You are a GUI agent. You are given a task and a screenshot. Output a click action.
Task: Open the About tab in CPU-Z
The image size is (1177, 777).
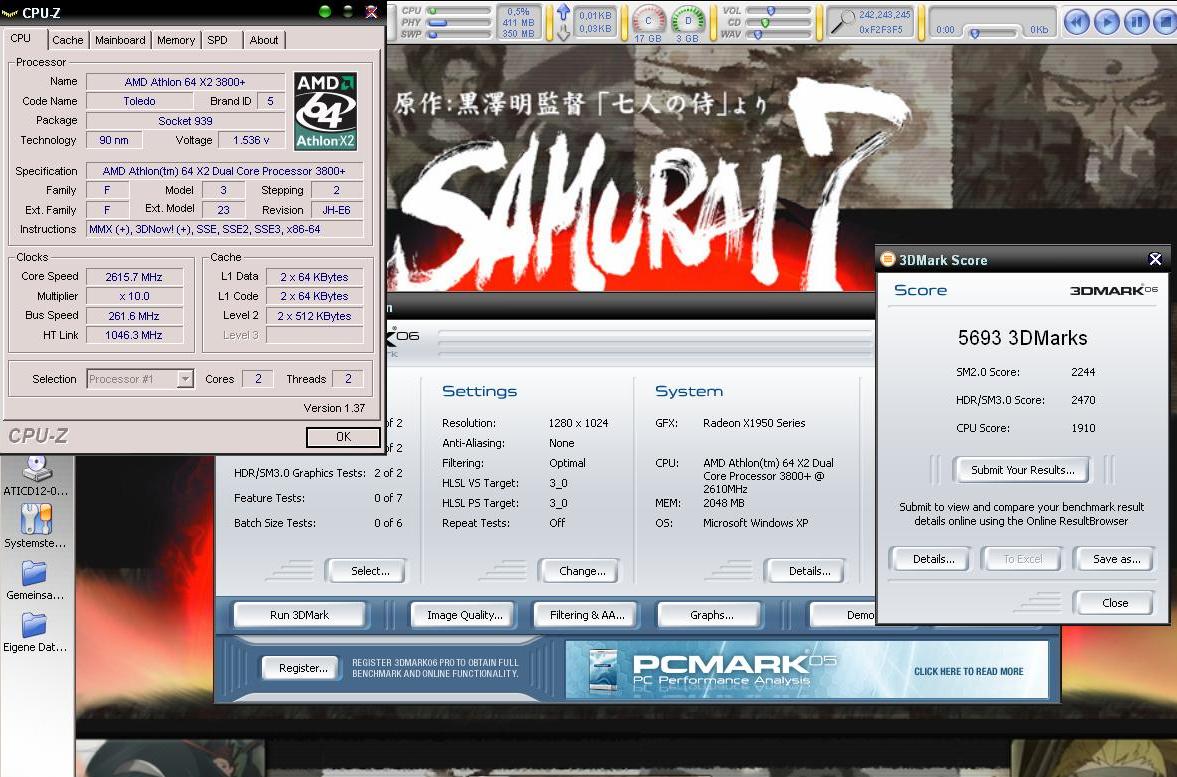click(x=263, y=40)
